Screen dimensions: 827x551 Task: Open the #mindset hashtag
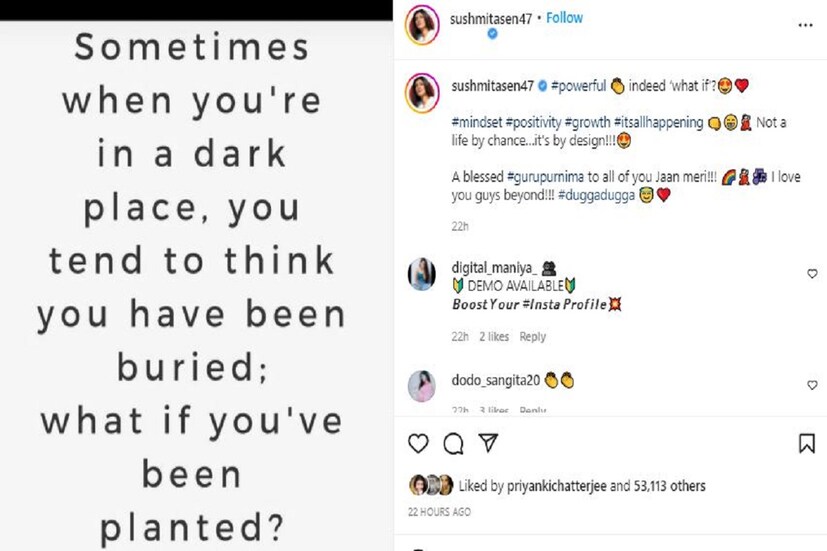[x=476, y=123]
